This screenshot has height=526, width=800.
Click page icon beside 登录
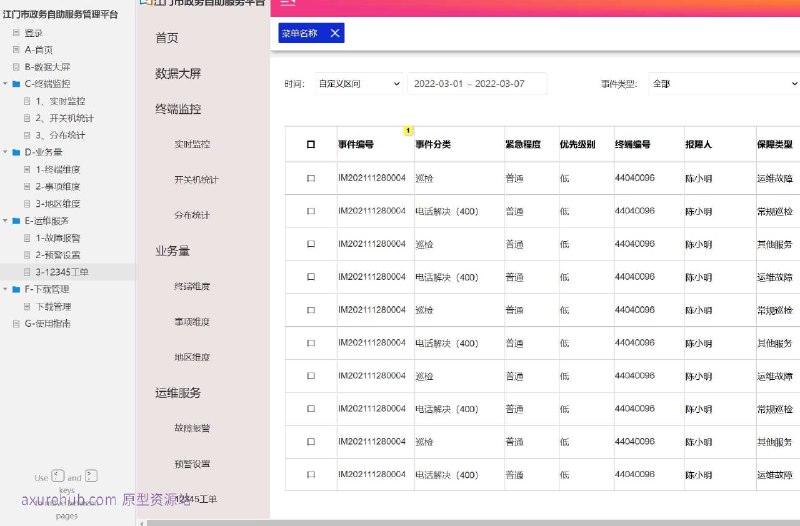pyautogui.click(x=16, y=33)
